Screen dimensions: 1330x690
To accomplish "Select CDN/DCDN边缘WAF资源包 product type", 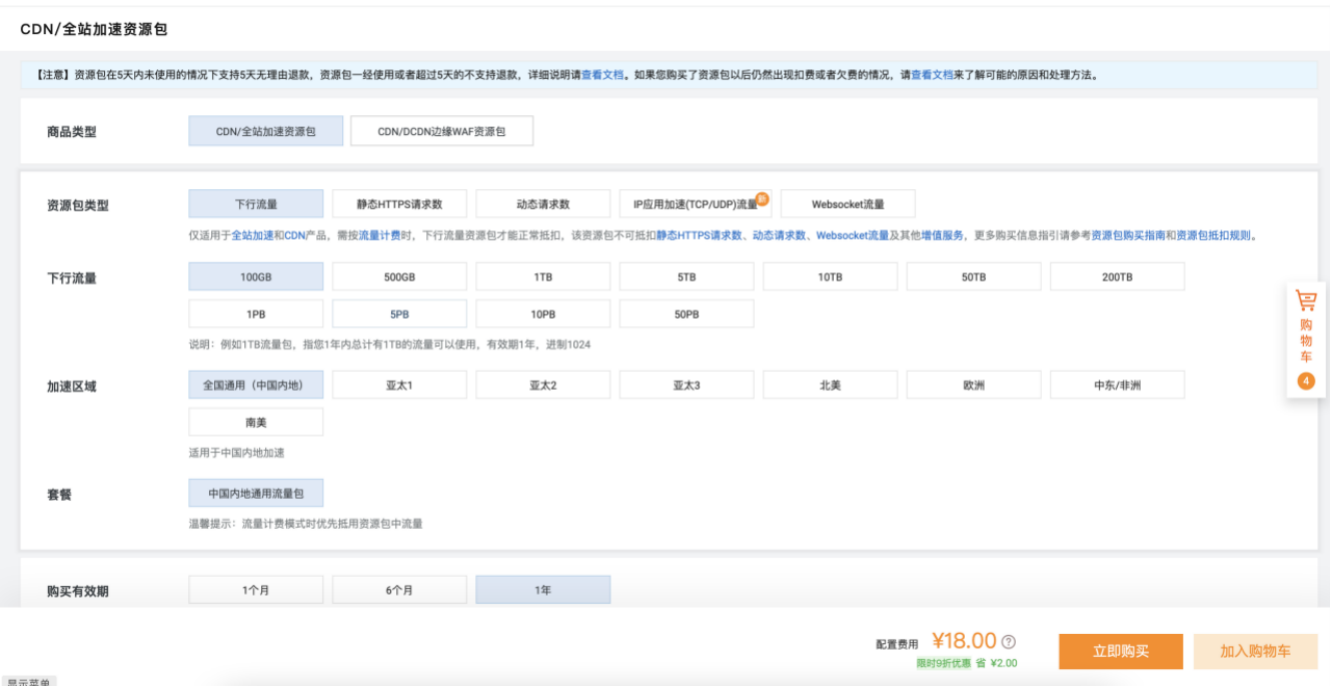I will (440, 130).
